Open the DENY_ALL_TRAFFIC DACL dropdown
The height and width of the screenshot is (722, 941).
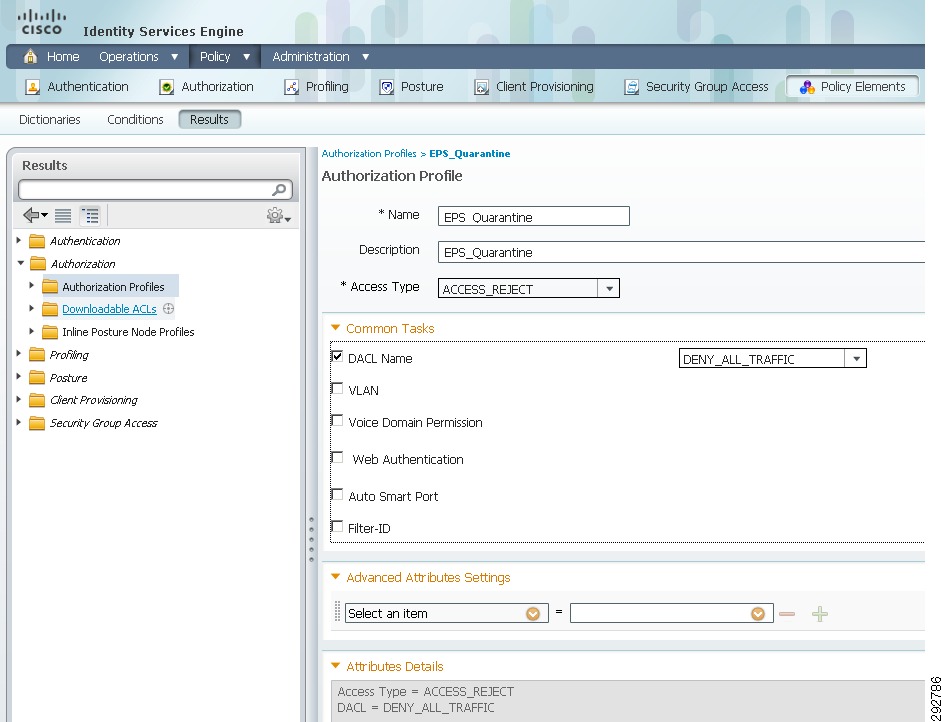[856, 359]
